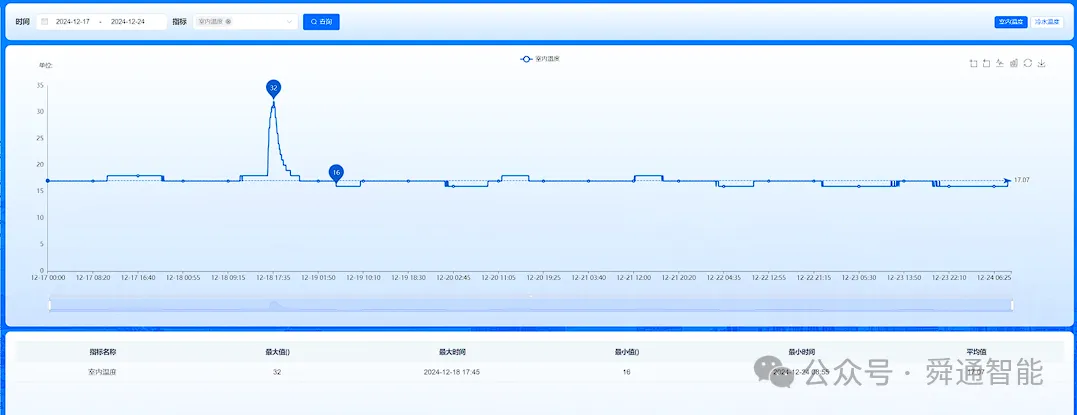Image resolution: width=1077 pixels, height=415 pixels.
Task: Select the 冷水温度 tab button
Action: [x=1047, y=22]
